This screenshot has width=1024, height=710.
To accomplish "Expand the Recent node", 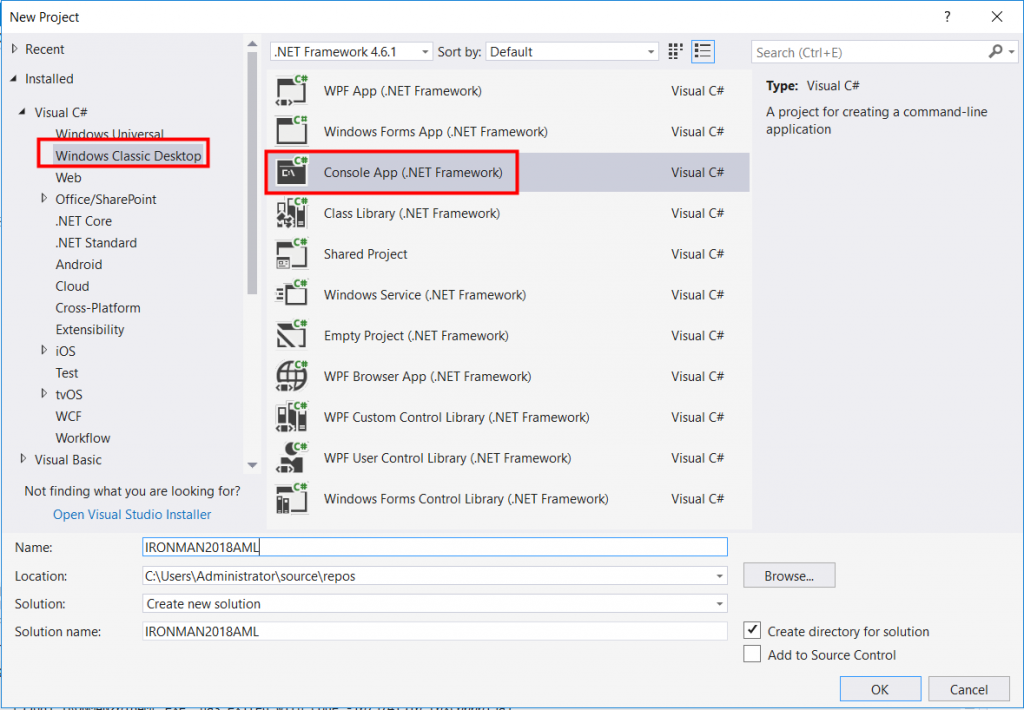I will 14,49.
